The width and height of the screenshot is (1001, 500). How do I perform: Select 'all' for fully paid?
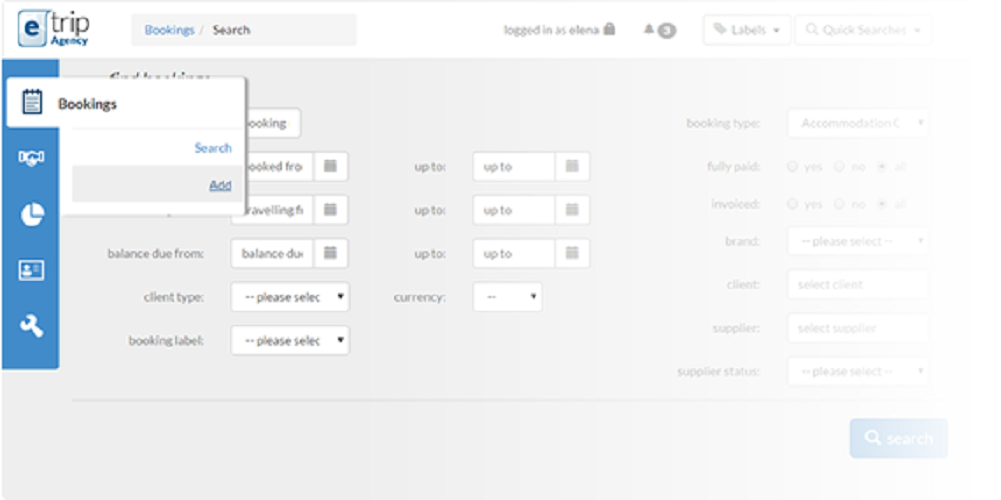pos(881,167)
